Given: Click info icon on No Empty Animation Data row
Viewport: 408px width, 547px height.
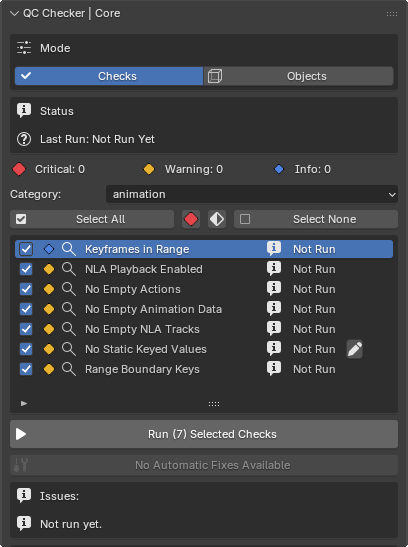Looking at the screenshot, I should click(274, 308).
